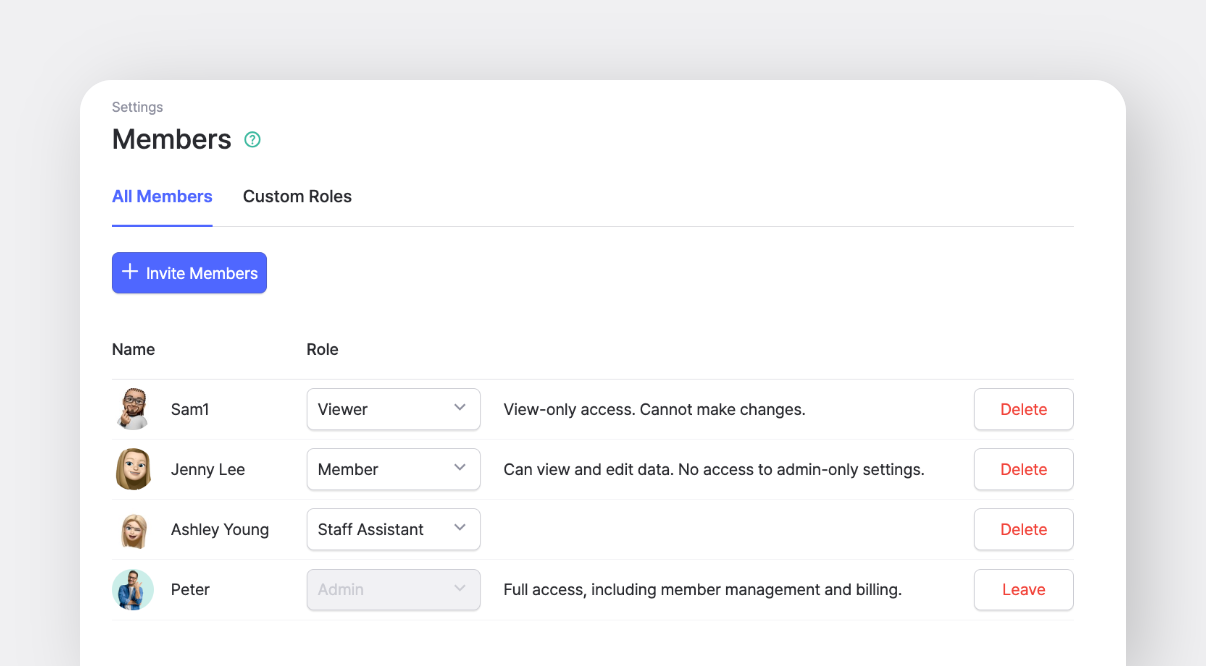Click the Jenny Lee name text
Viewport: 1206px width, 666px height.
coord(208,469)
